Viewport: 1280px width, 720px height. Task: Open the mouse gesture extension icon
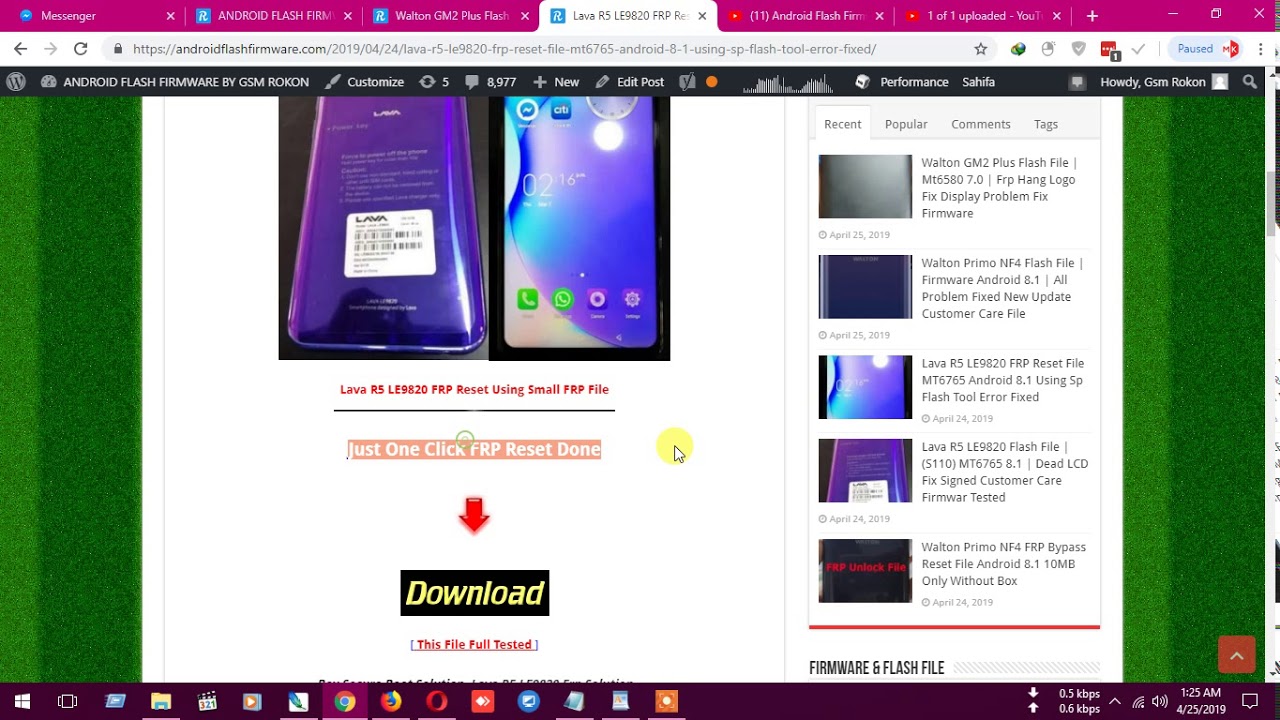[1048, 48]
